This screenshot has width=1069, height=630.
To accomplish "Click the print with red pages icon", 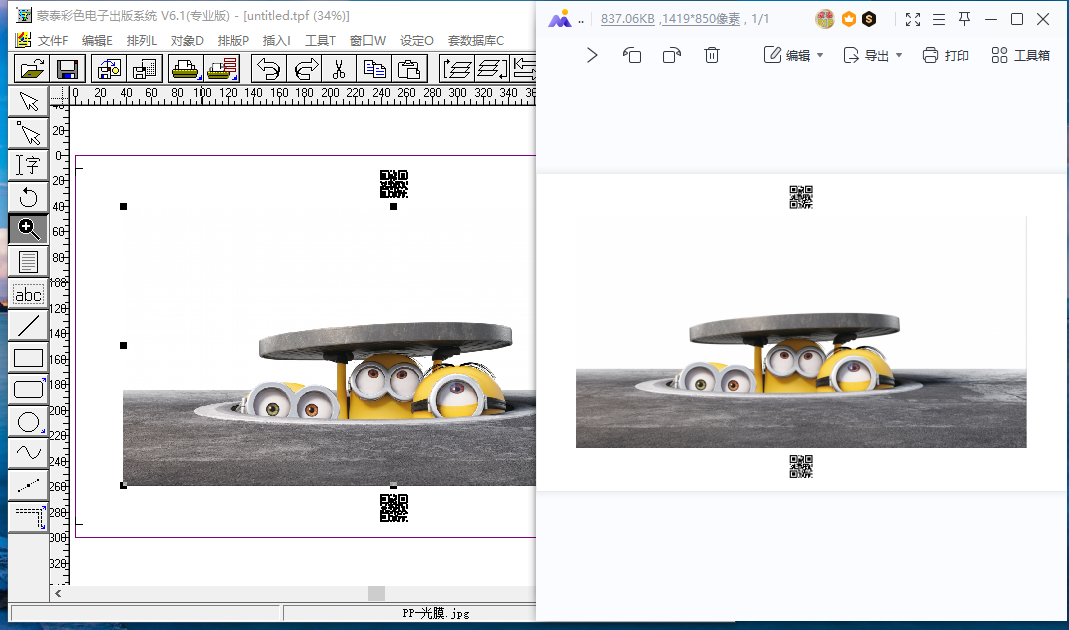I will (222, 68).
